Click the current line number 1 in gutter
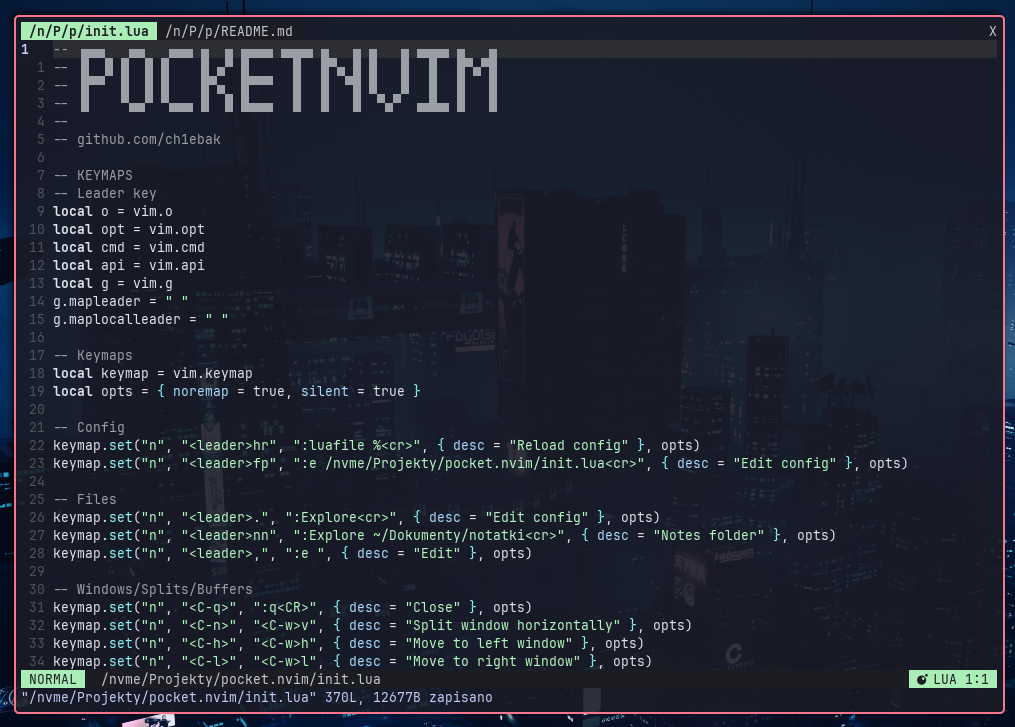 coord(25,49)
